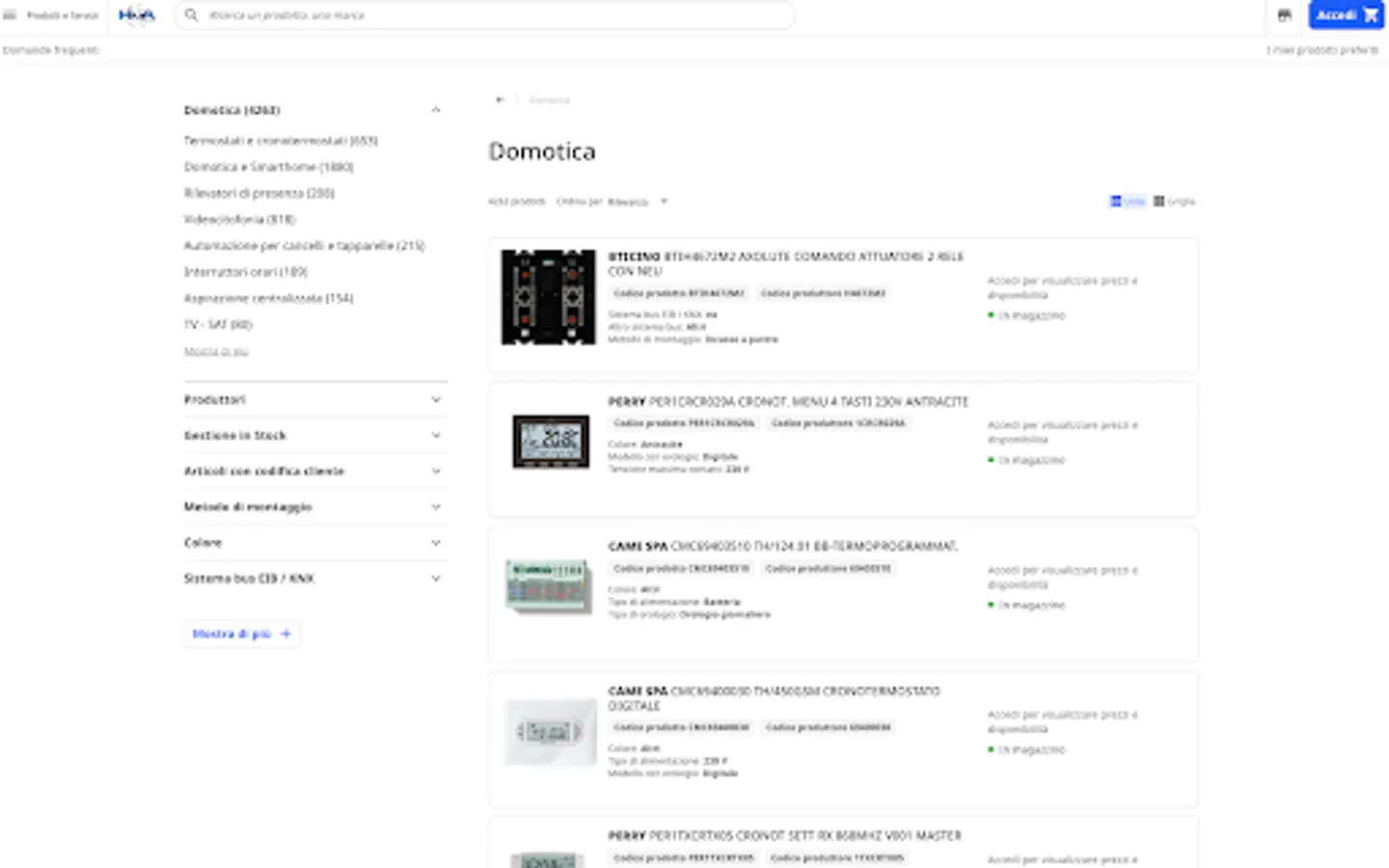Click login-for-prices text on BTICINO item

[x=1062, y=287]
